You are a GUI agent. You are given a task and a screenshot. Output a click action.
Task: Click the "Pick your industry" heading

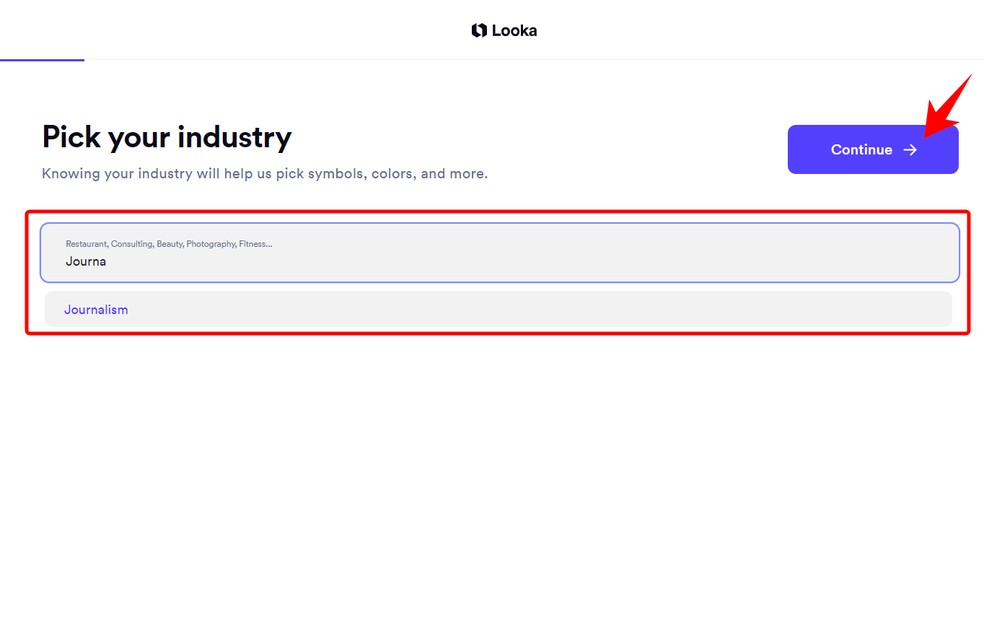(x=167, y=137)
